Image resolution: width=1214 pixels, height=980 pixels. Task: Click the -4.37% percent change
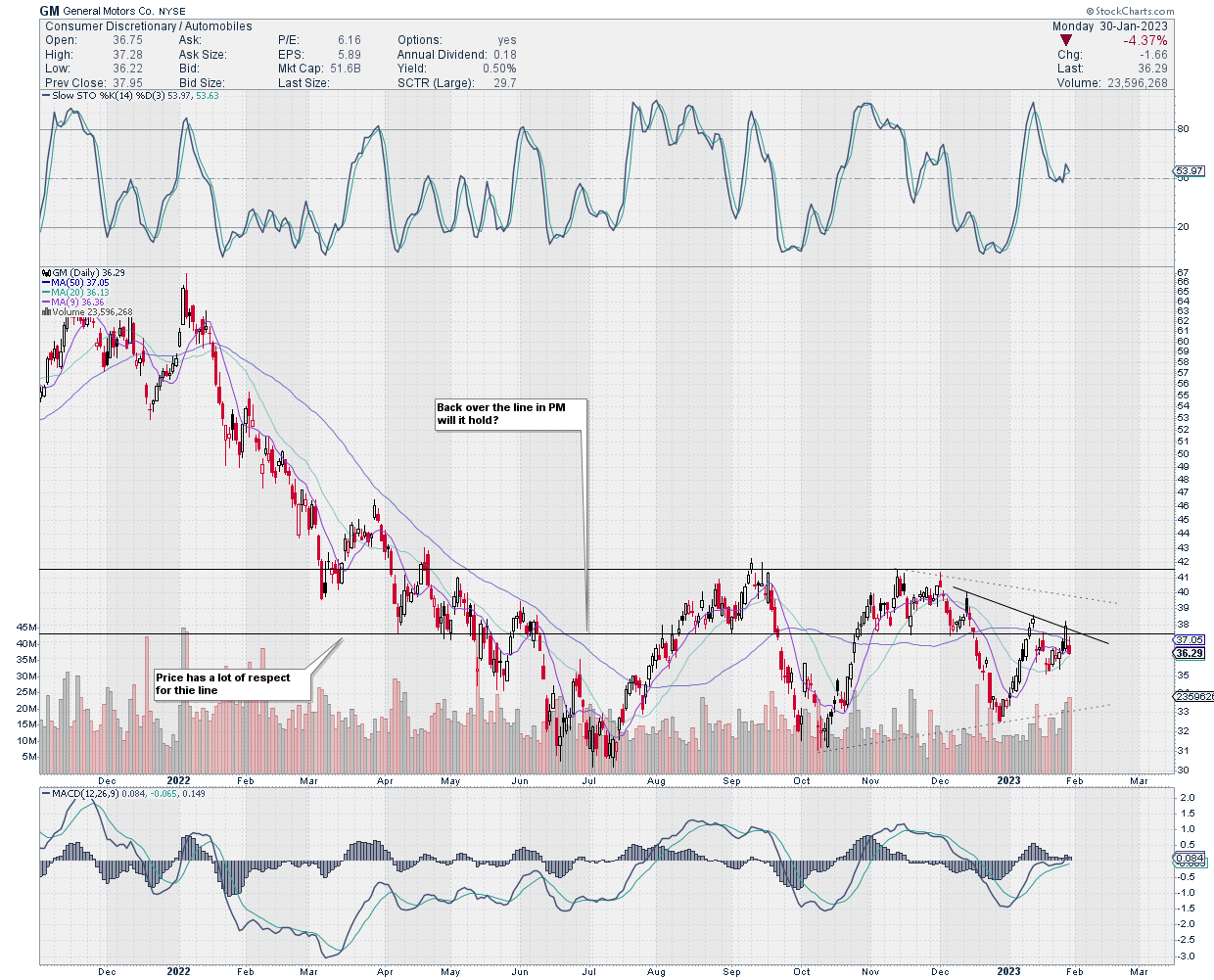coord(1144,41)
